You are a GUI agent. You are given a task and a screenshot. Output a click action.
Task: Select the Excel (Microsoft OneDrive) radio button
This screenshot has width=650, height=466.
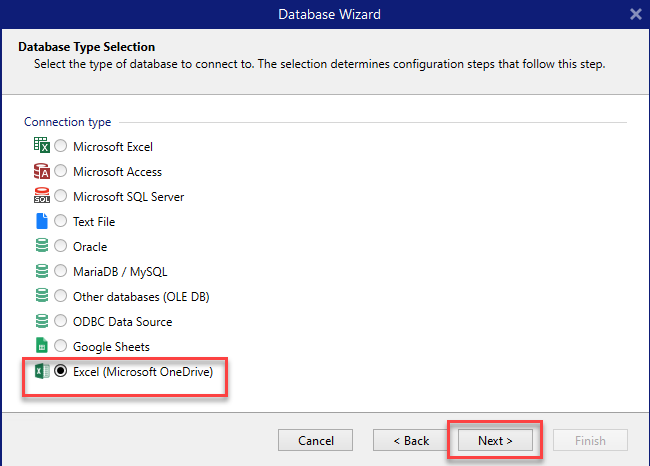tap(61, 372)
